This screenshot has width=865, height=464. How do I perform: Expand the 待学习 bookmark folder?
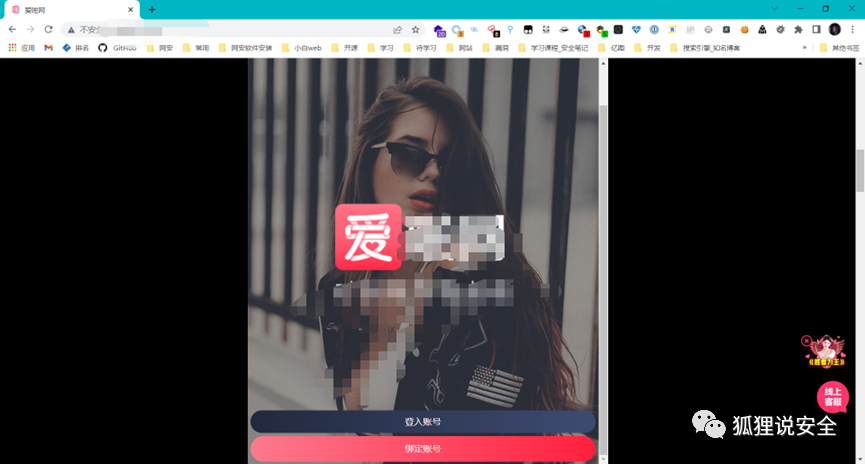click(420, 48)
